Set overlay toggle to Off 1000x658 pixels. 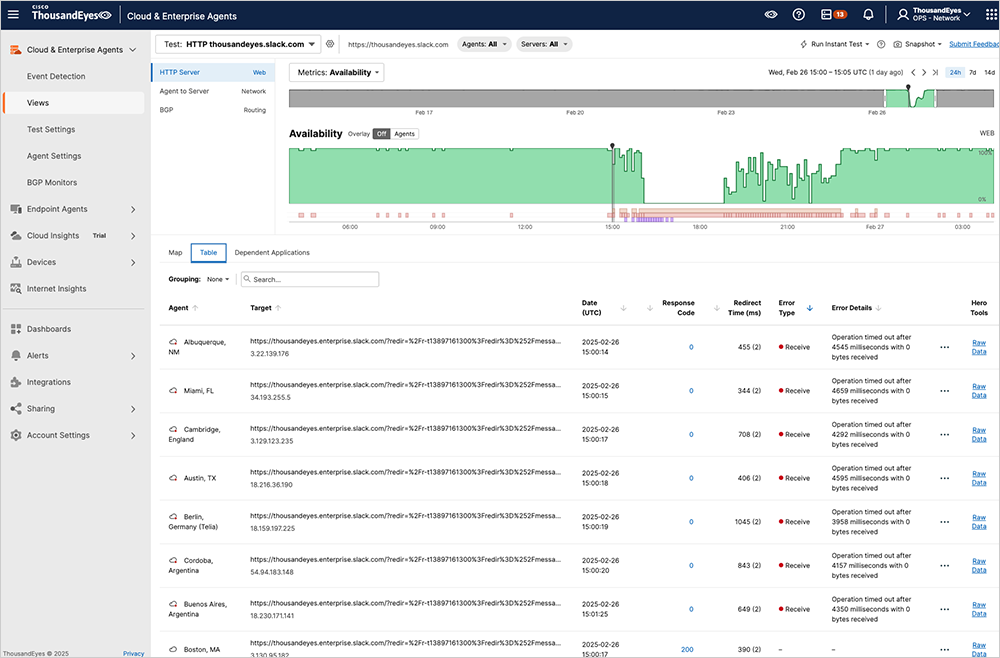click(x=381, y=134)
